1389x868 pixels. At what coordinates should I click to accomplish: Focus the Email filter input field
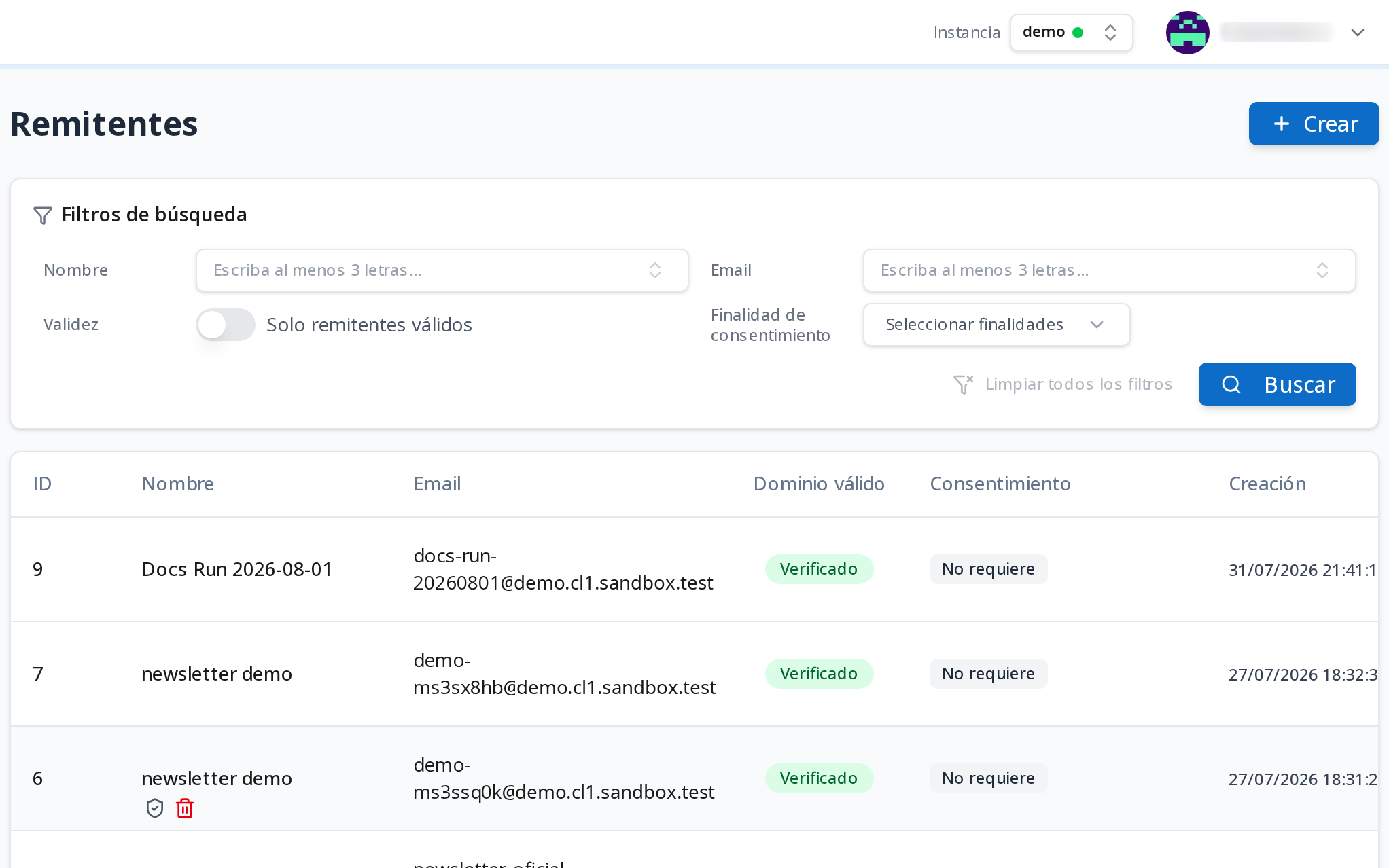(x=1109, y=270)
